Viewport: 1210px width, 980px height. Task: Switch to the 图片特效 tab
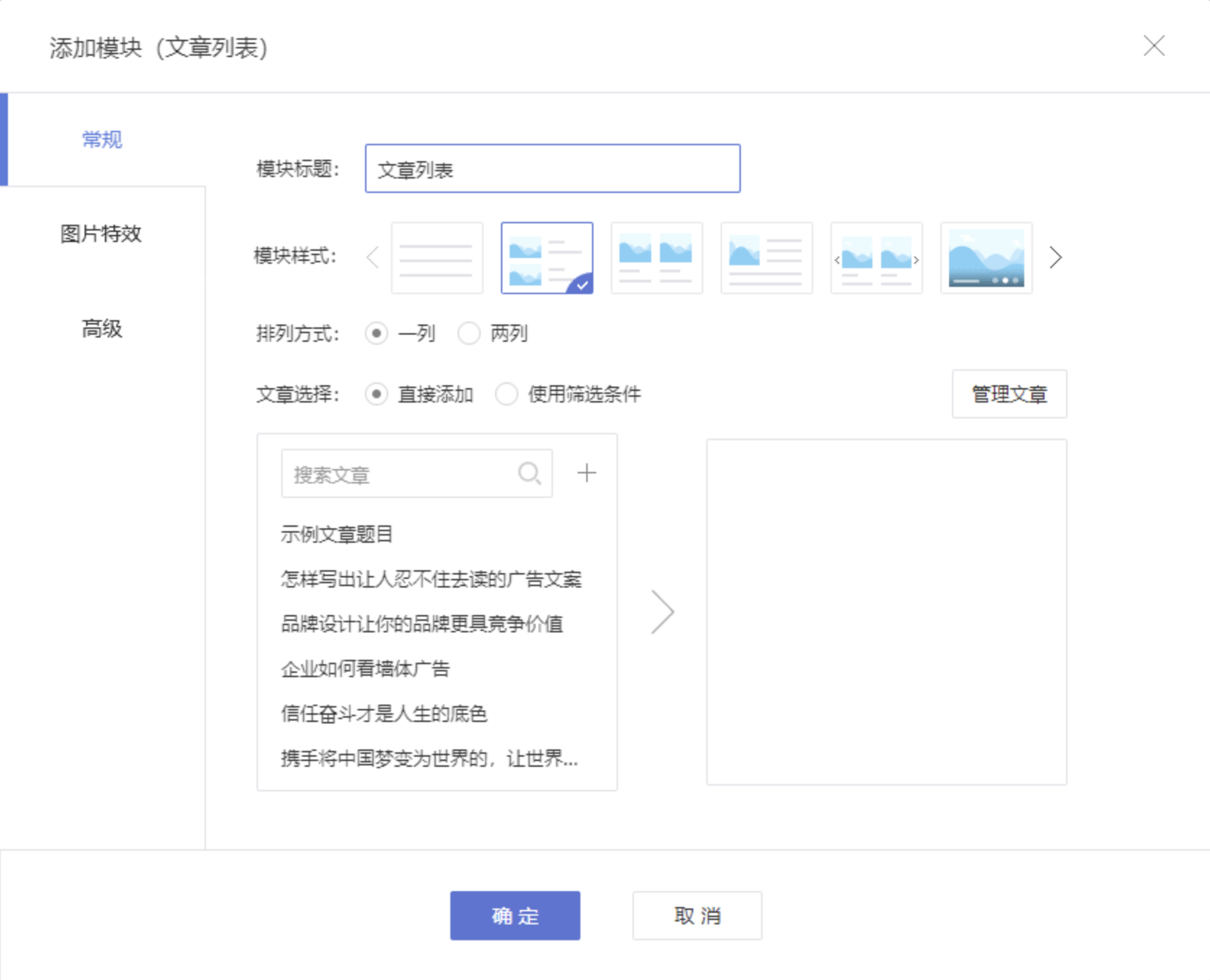point(101,233)
